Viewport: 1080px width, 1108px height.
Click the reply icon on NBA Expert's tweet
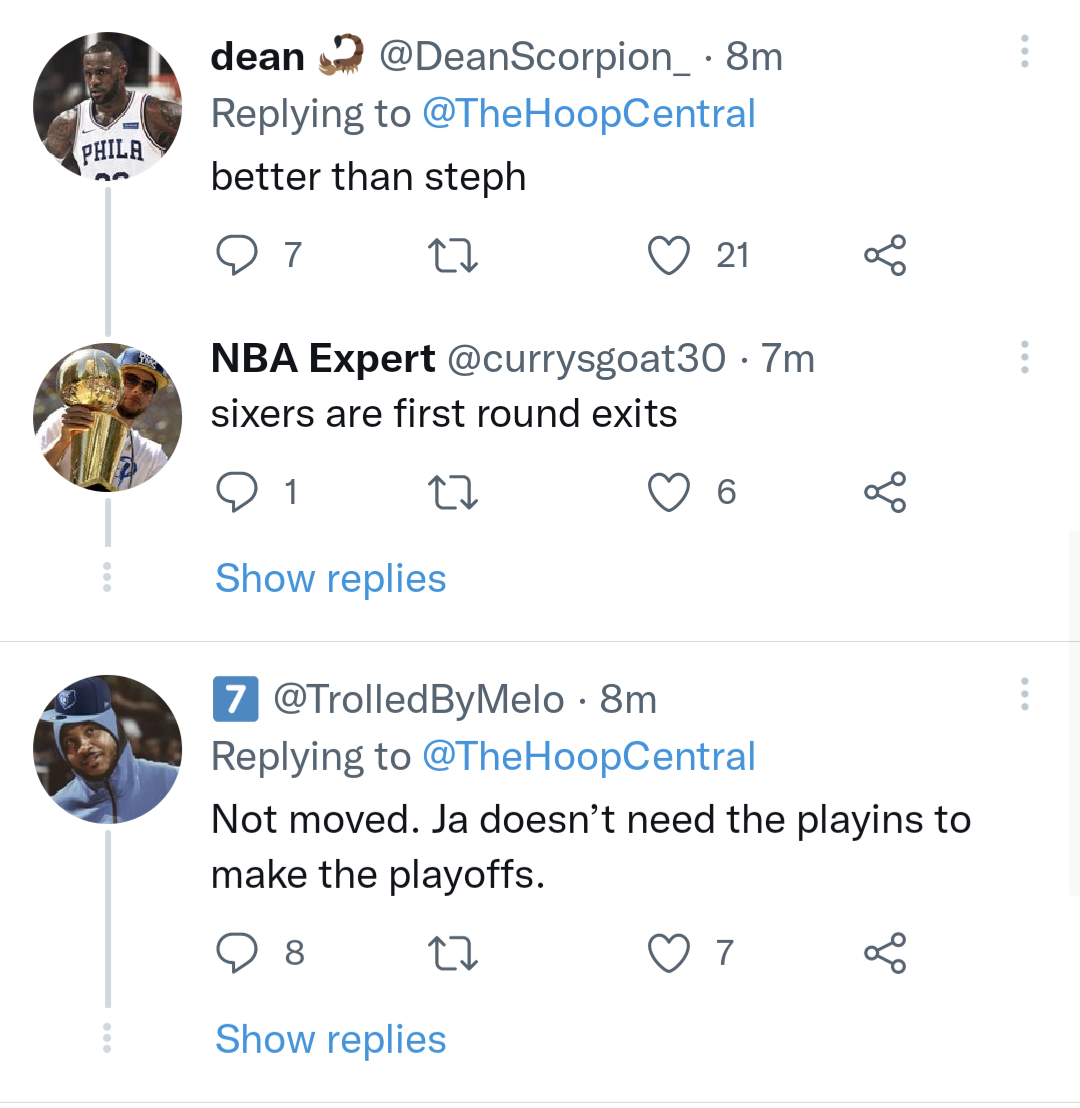point(237,491)
